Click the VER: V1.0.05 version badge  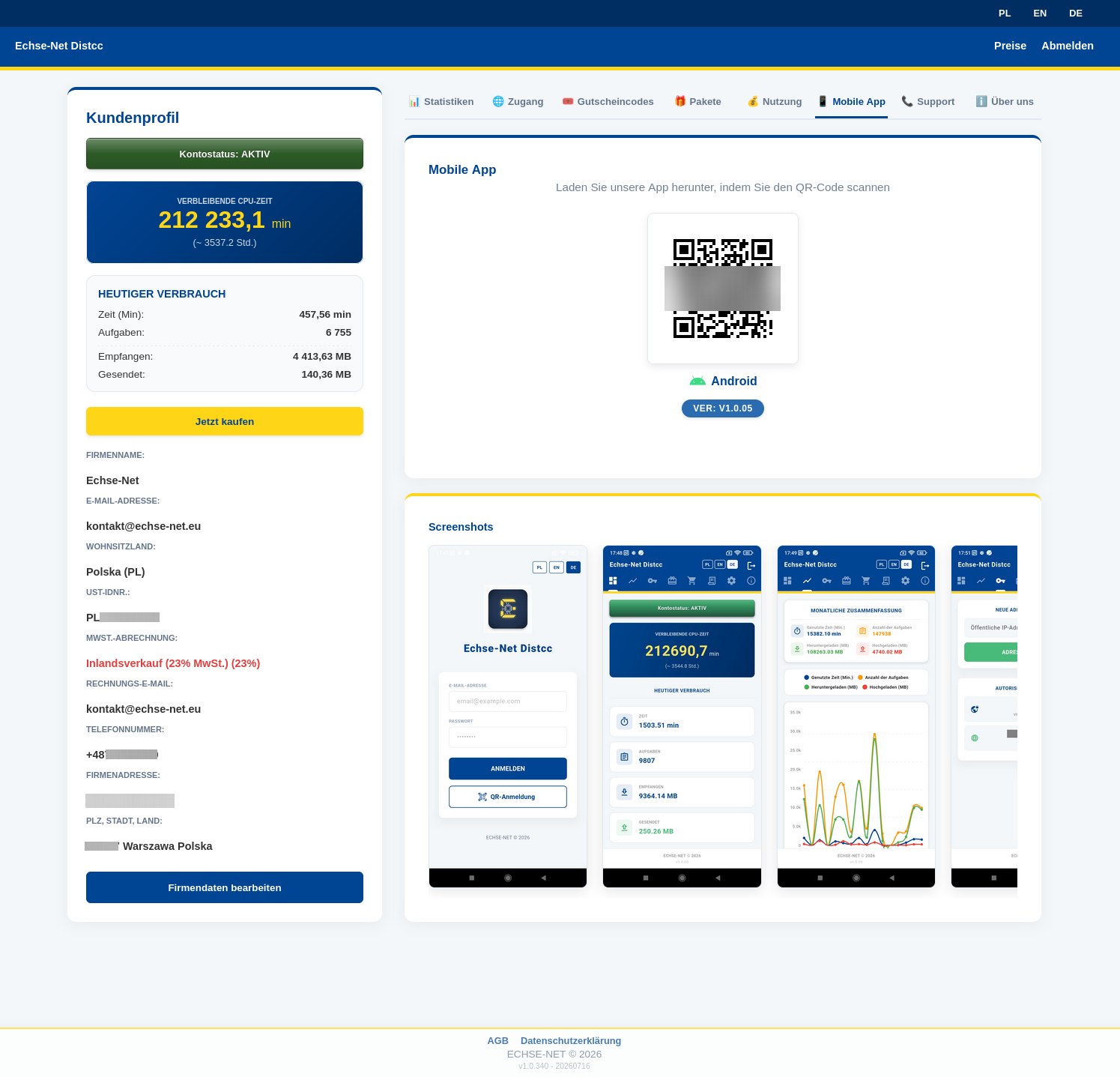tap(723, 408)
